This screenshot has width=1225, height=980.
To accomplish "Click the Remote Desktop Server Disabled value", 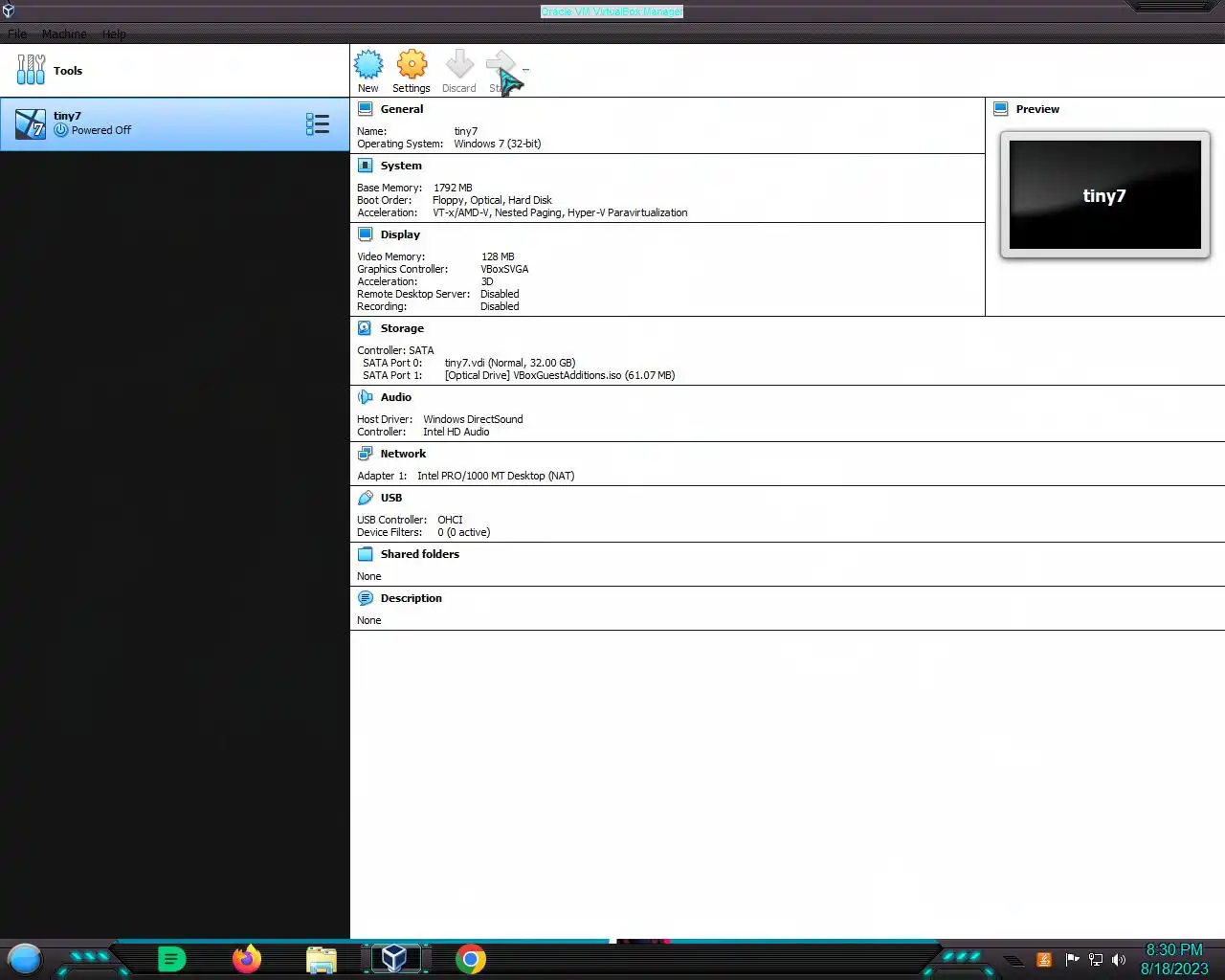I will (500, 294).
